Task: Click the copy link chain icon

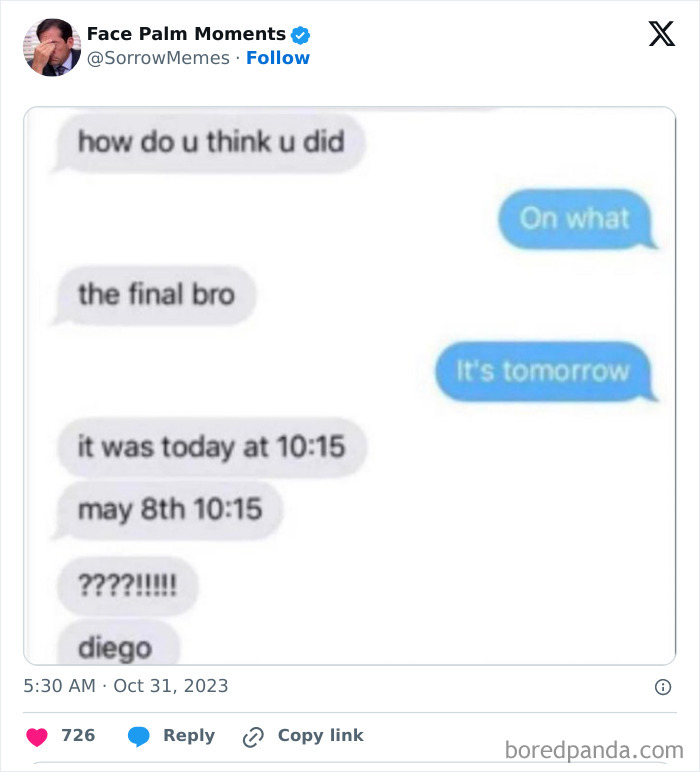Action: [x=253, y=737]
